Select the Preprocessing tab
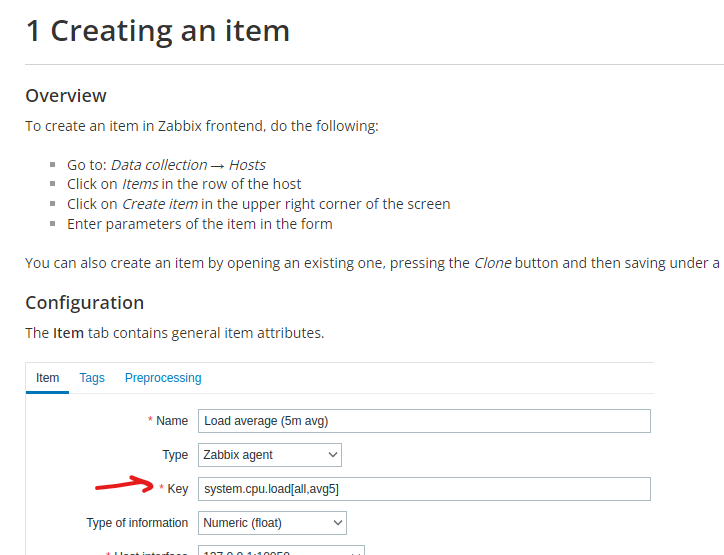Image resolution: width=724 pixels, height=555 pixels. 163,378
